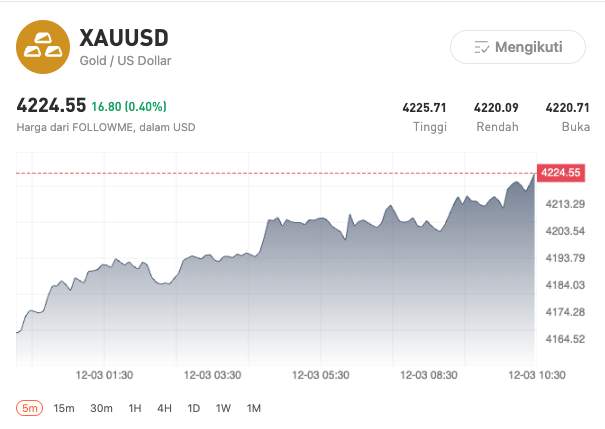Switch chart to the 4H interval
The width and height of the screenshot is (605, 429).
coord(164,408)
